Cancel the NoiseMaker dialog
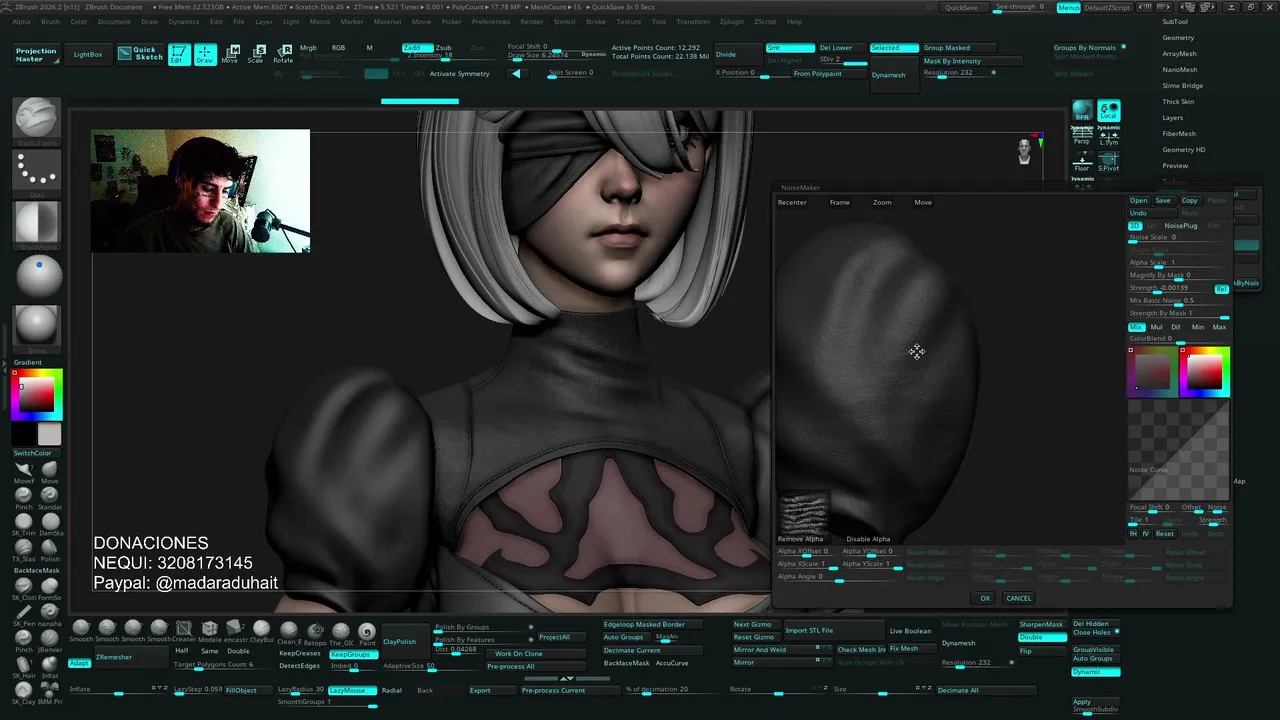The height and width of the screenshot is (720, 1280). pyautogui.click(x=1018, y=598)
